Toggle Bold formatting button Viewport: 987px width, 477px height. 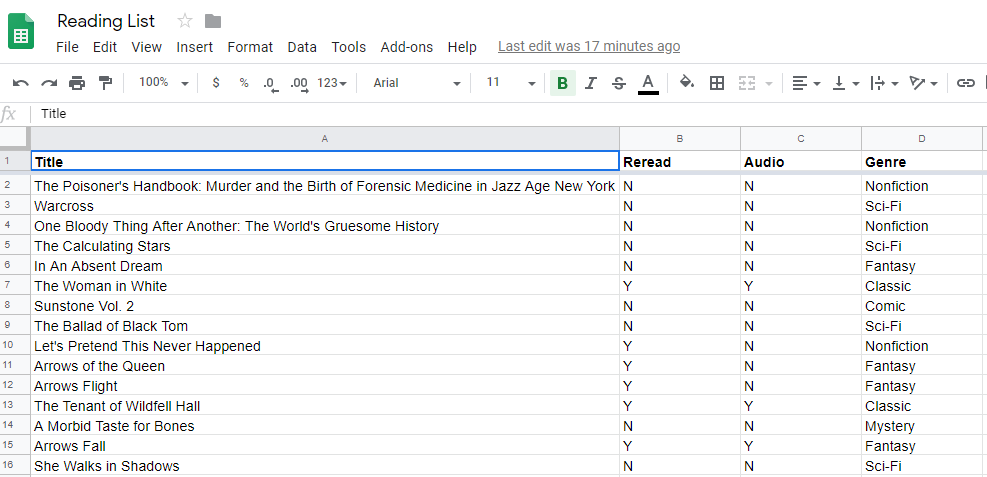563,83
